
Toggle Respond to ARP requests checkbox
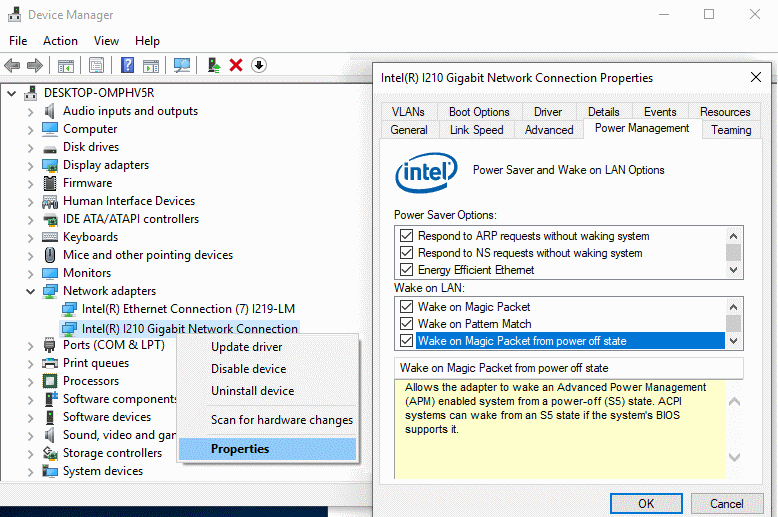406,236
